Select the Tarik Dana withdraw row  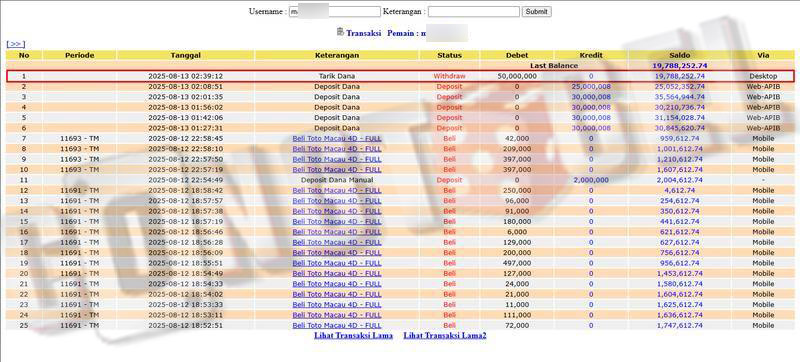(x=400, y=76)
